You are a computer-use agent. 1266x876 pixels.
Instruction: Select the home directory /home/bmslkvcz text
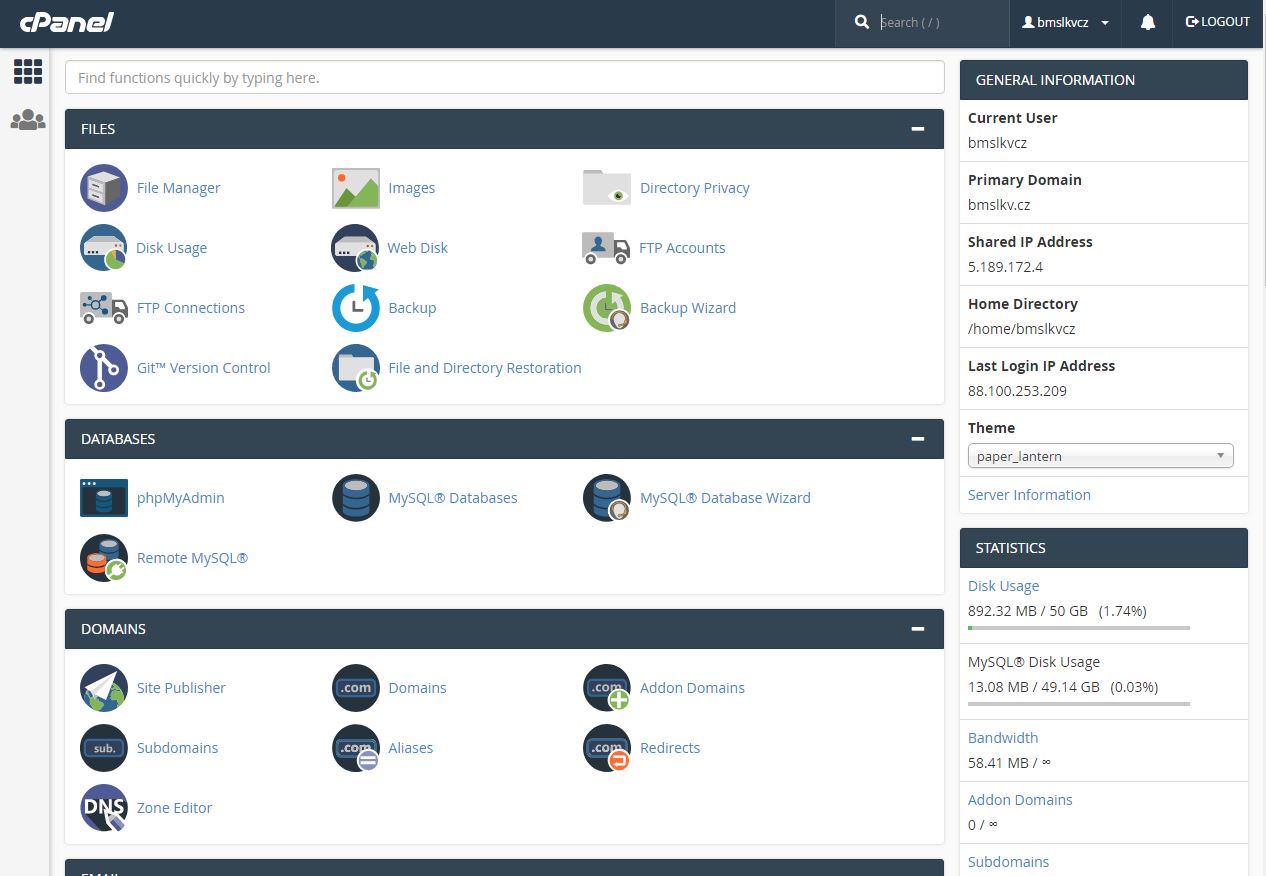1022,329
